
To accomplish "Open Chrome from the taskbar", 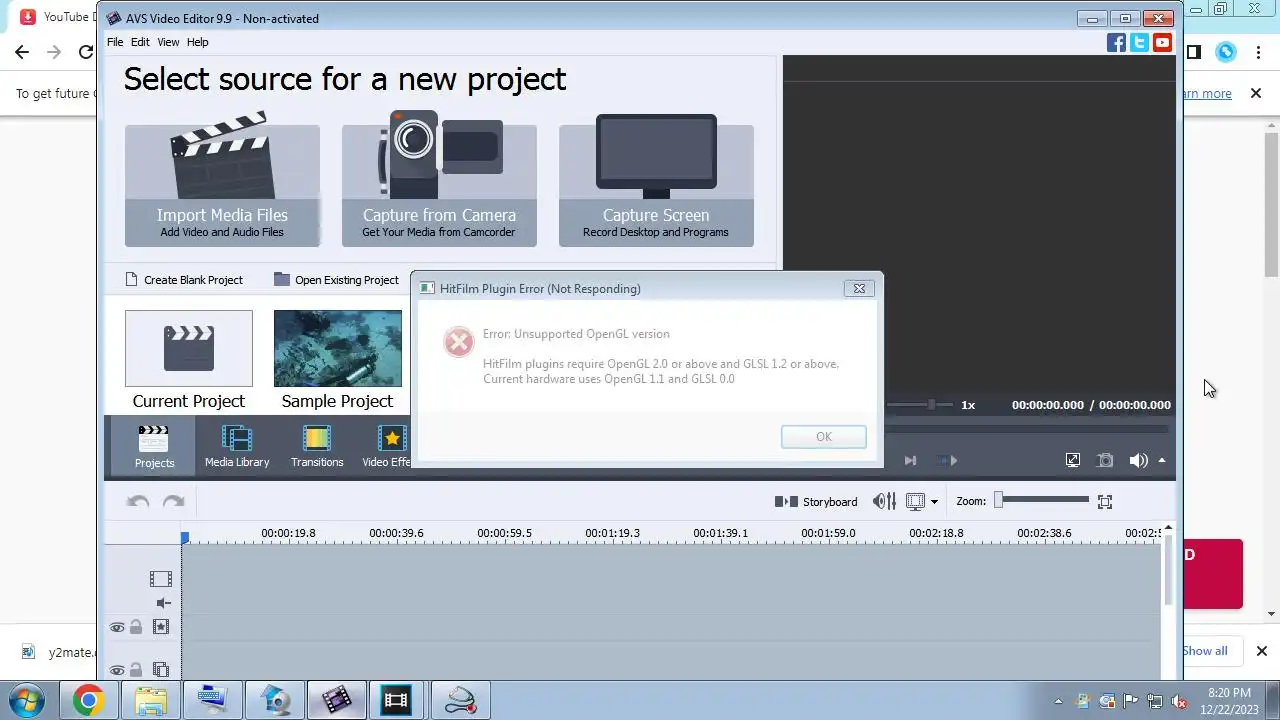I will [x=88, y=700].
